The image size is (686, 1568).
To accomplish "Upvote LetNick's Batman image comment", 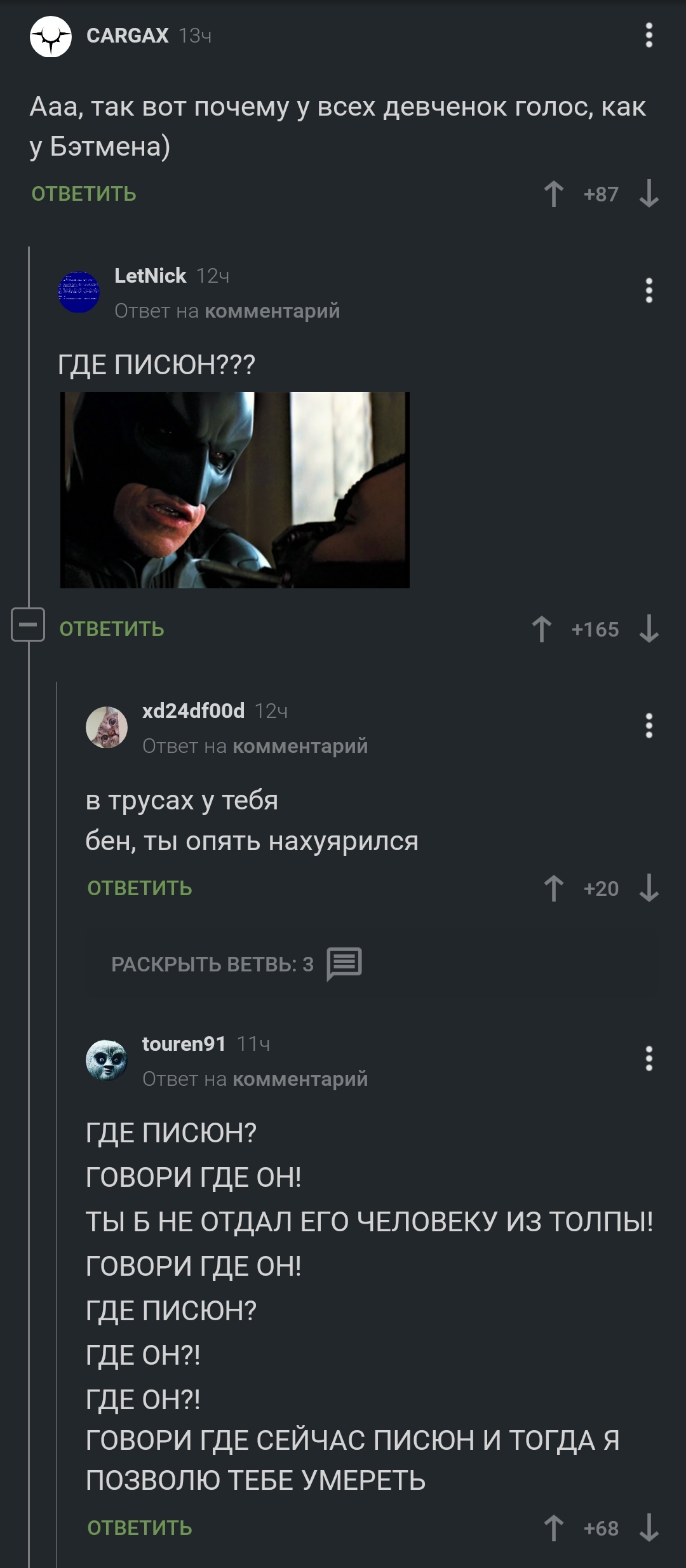I will [542, 629].
